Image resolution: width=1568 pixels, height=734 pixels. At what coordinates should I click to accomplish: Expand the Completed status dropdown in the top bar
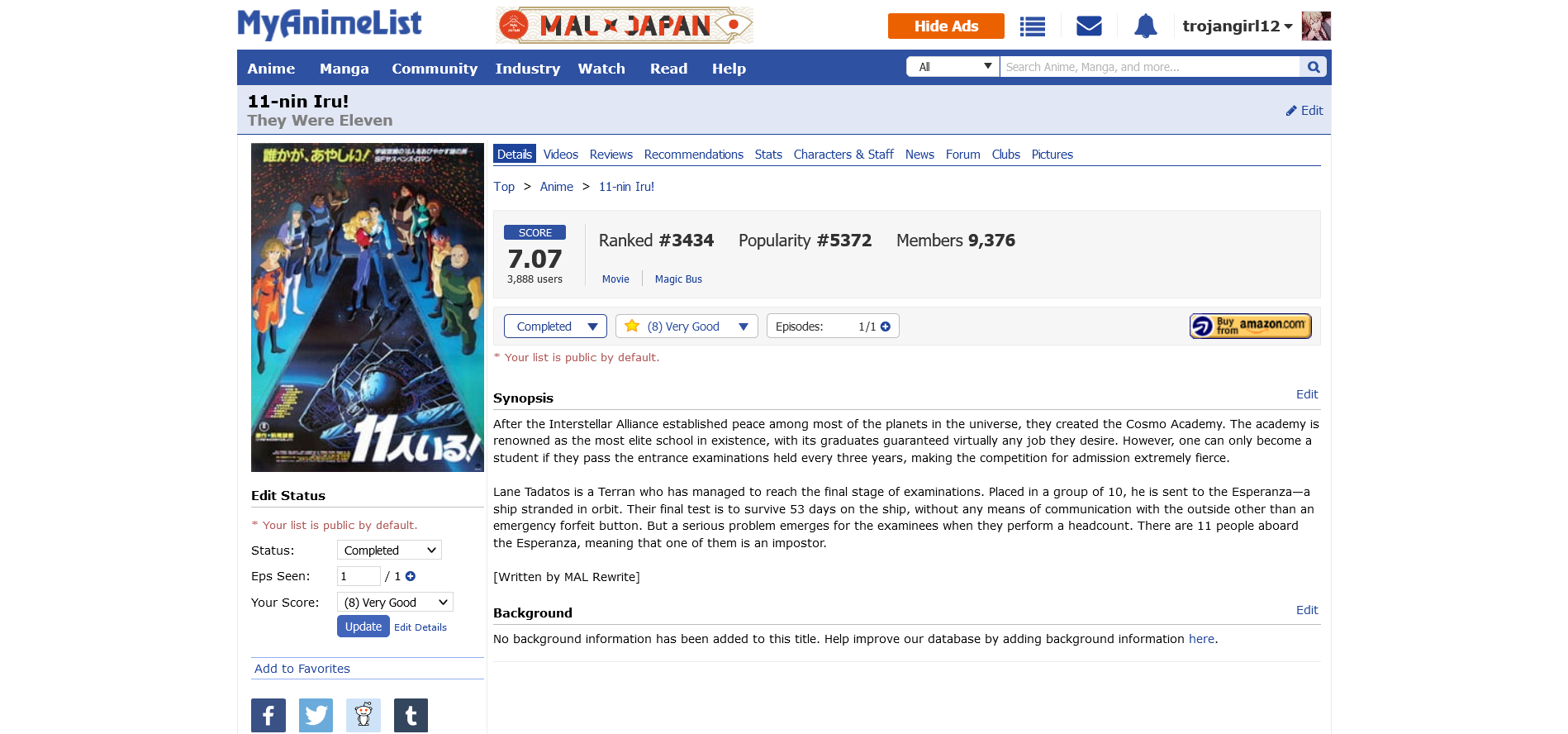point(555,326)
